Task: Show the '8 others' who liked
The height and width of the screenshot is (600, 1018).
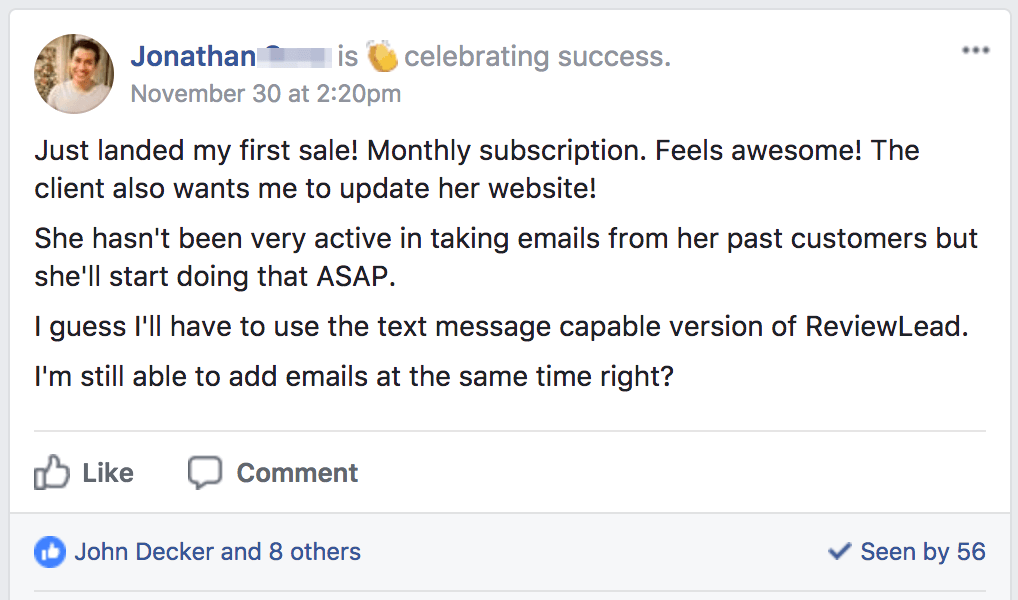Action: [315, 552]
